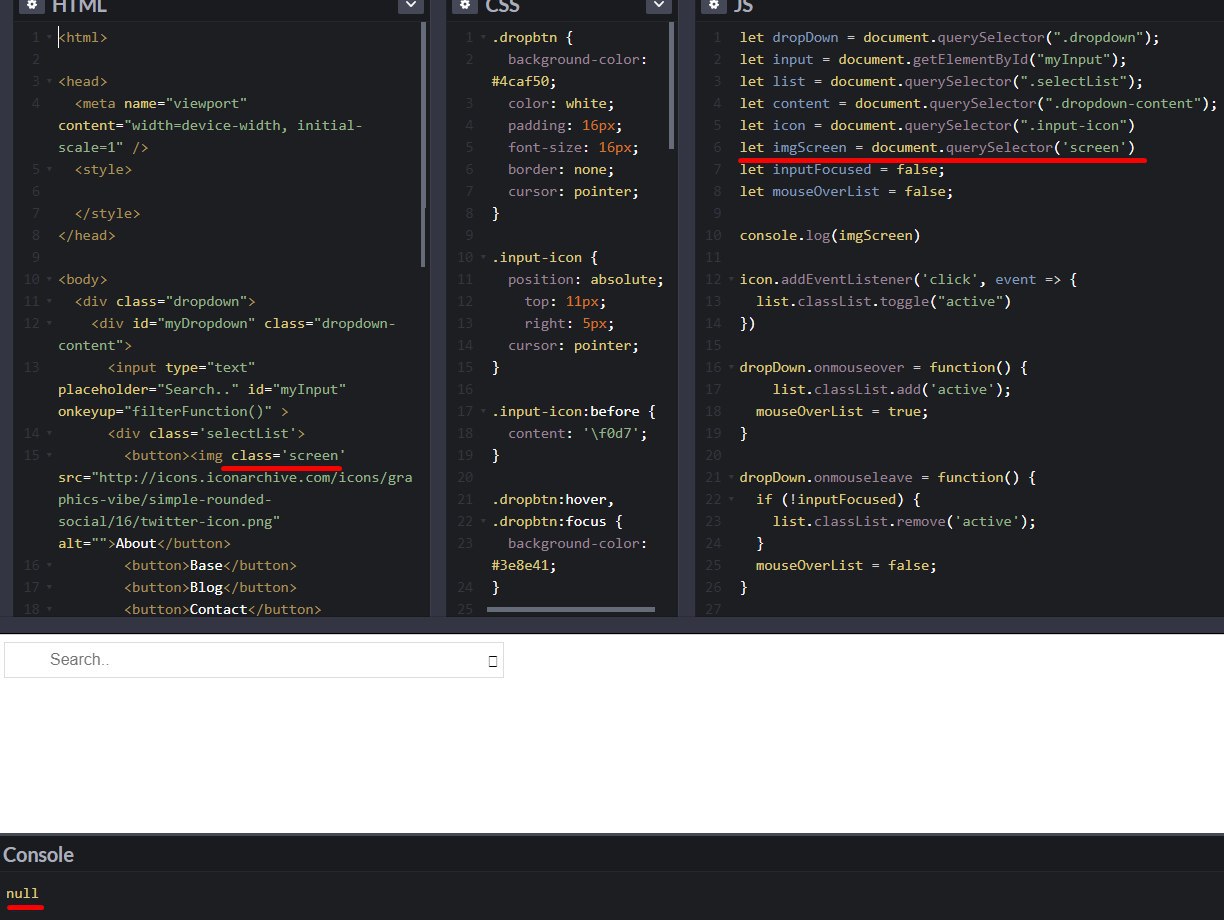Fold dropDown.onmouseover function in JS
This screenshot has width=1224, height=920.
[x=730, y=368]
